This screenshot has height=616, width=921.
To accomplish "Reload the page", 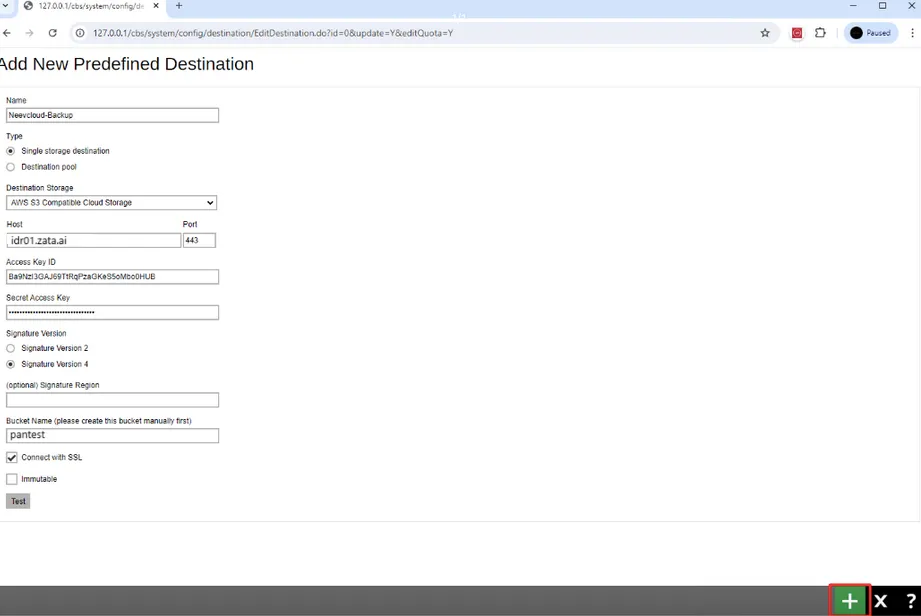I will [x=52, y=33].
